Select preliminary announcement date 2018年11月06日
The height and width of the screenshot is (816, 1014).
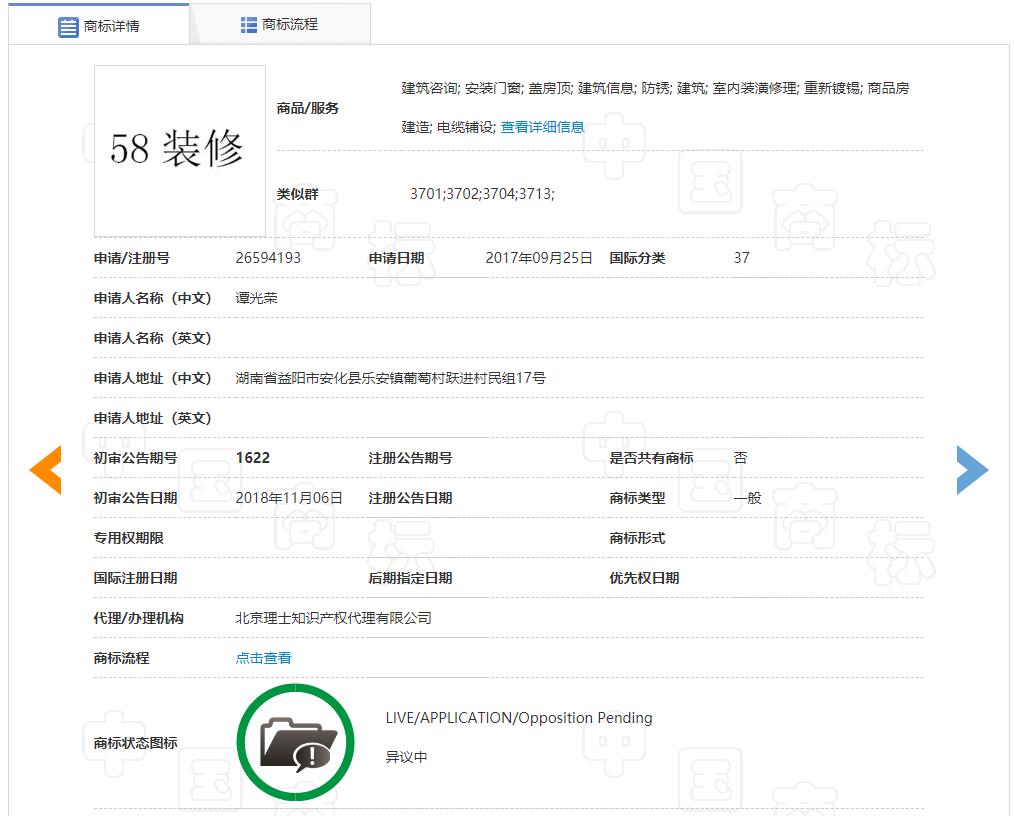click(289, 498)
